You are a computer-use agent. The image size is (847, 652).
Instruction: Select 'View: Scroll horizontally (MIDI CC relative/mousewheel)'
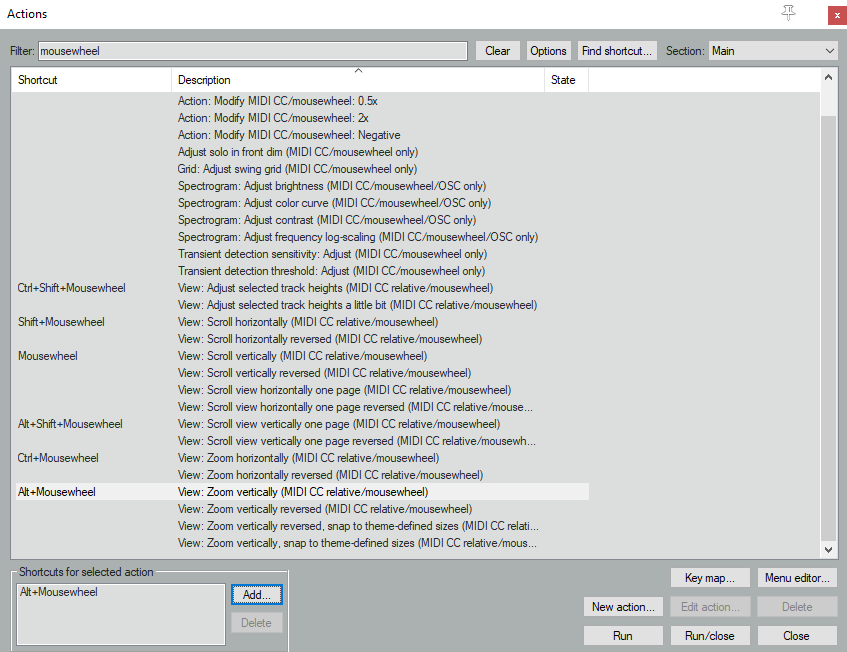click(308, 322)
